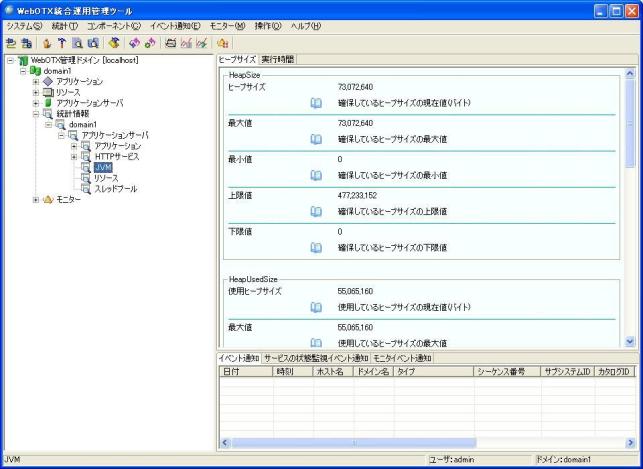Click book icon under 使用ヒープサイズ row
This screenshot has width=643, height=469.
[316, 307]
